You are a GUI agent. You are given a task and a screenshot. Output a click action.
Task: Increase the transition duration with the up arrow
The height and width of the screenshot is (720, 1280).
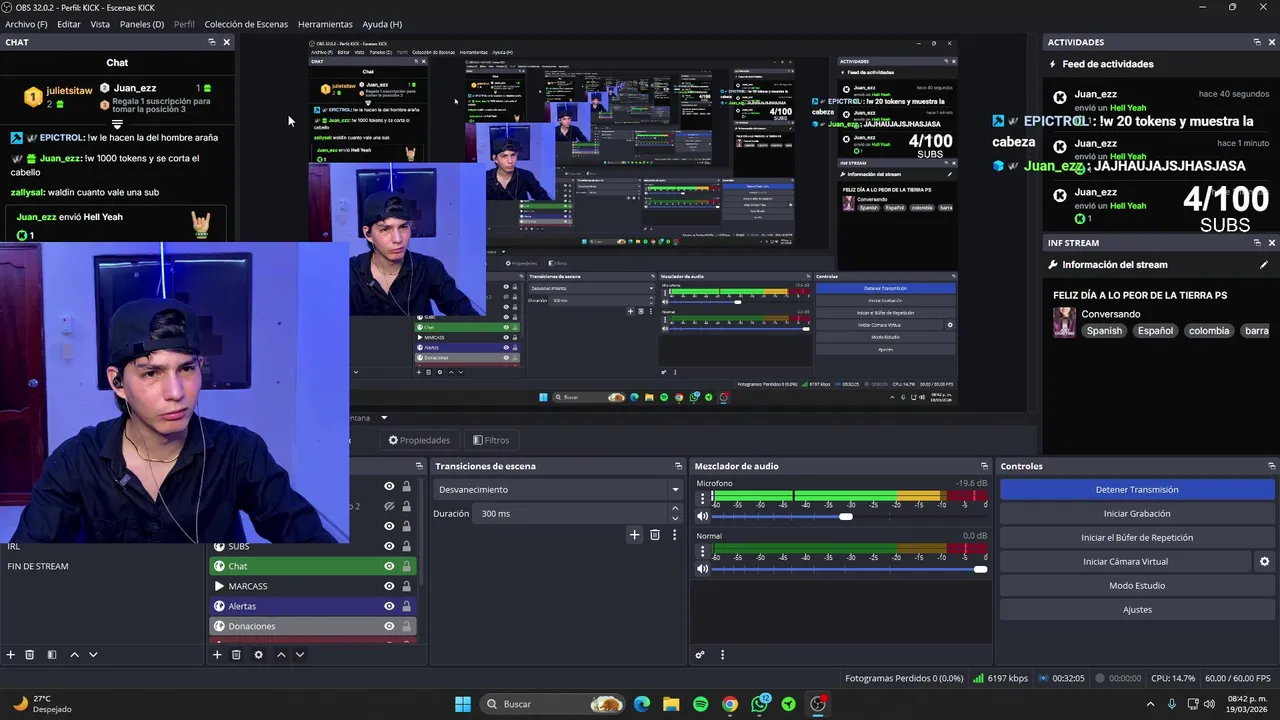[x=675, y=508]
